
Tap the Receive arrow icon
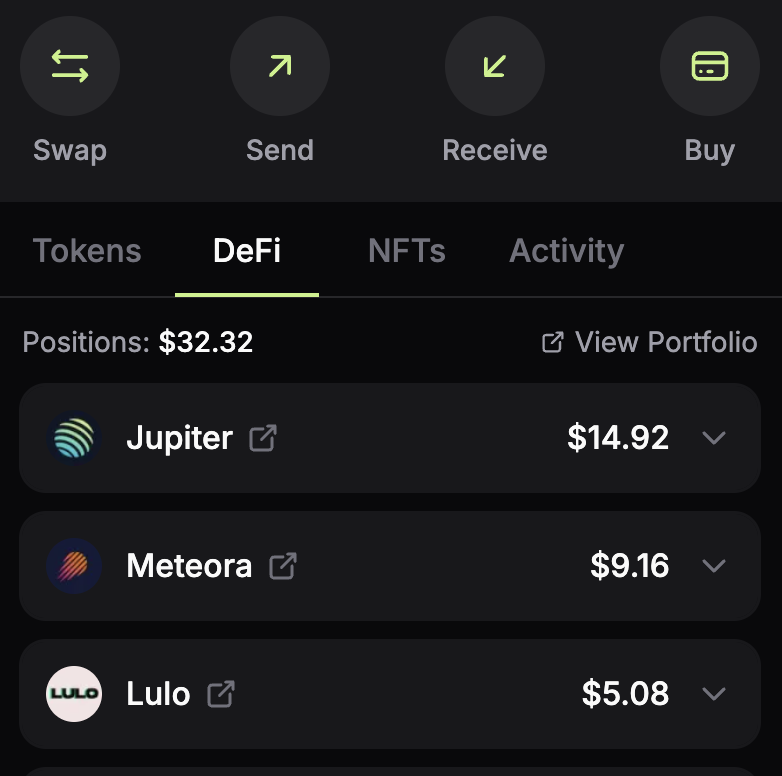[x=494, y=67]
